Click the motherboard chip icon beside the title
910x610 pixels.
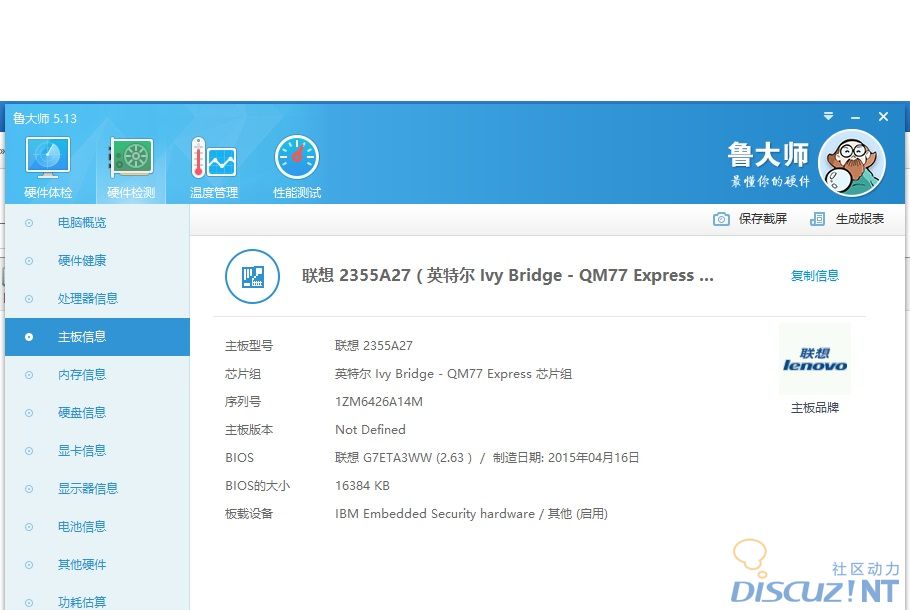(252, 276)
